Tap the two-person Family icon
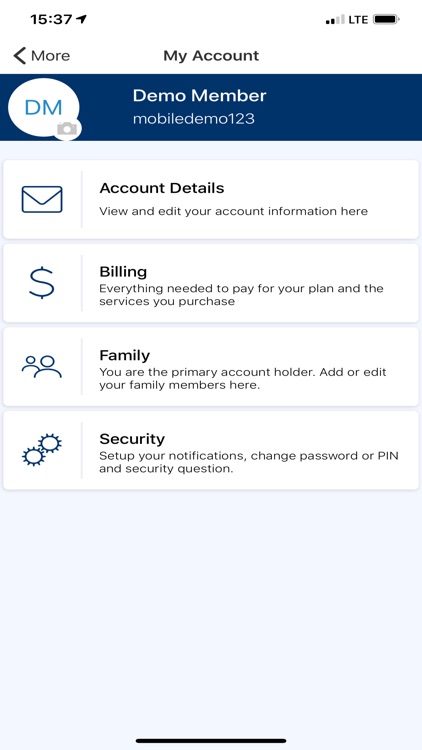The image size is (422, 750). [42, 367]
